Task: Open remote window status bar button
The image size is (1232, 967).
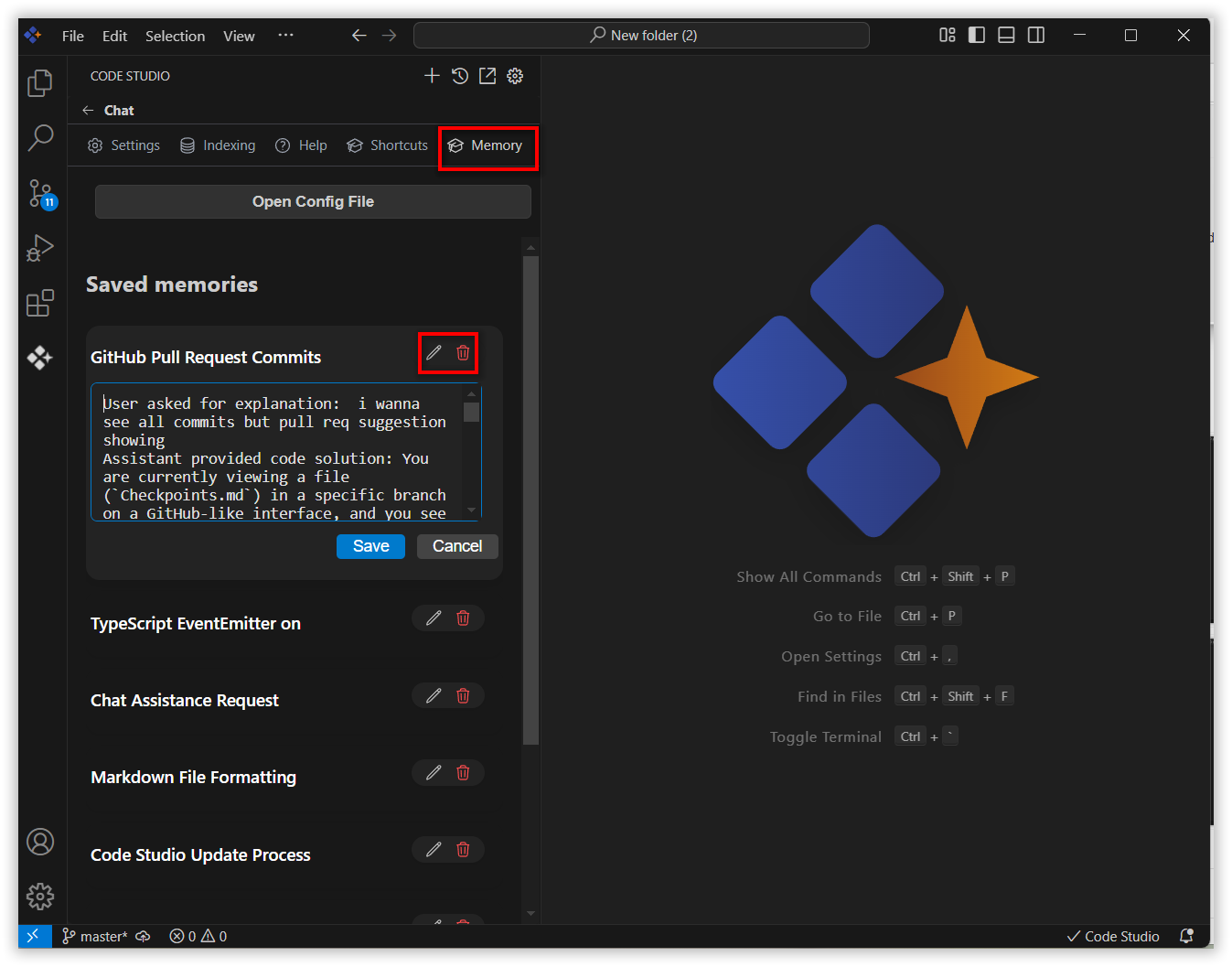Action: (x=35, y=936)
